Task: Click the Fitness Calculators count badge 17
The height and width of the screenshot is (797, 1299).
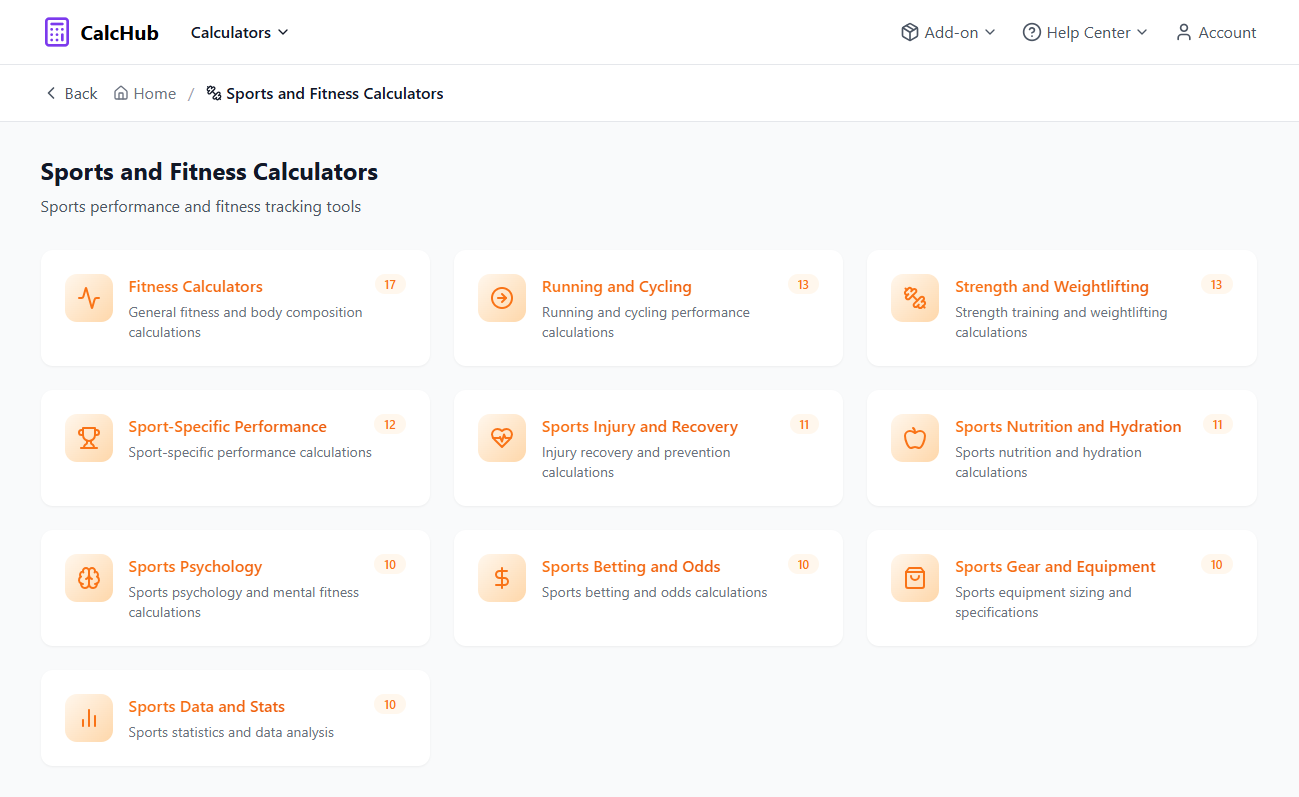Action: coord(390,285)
